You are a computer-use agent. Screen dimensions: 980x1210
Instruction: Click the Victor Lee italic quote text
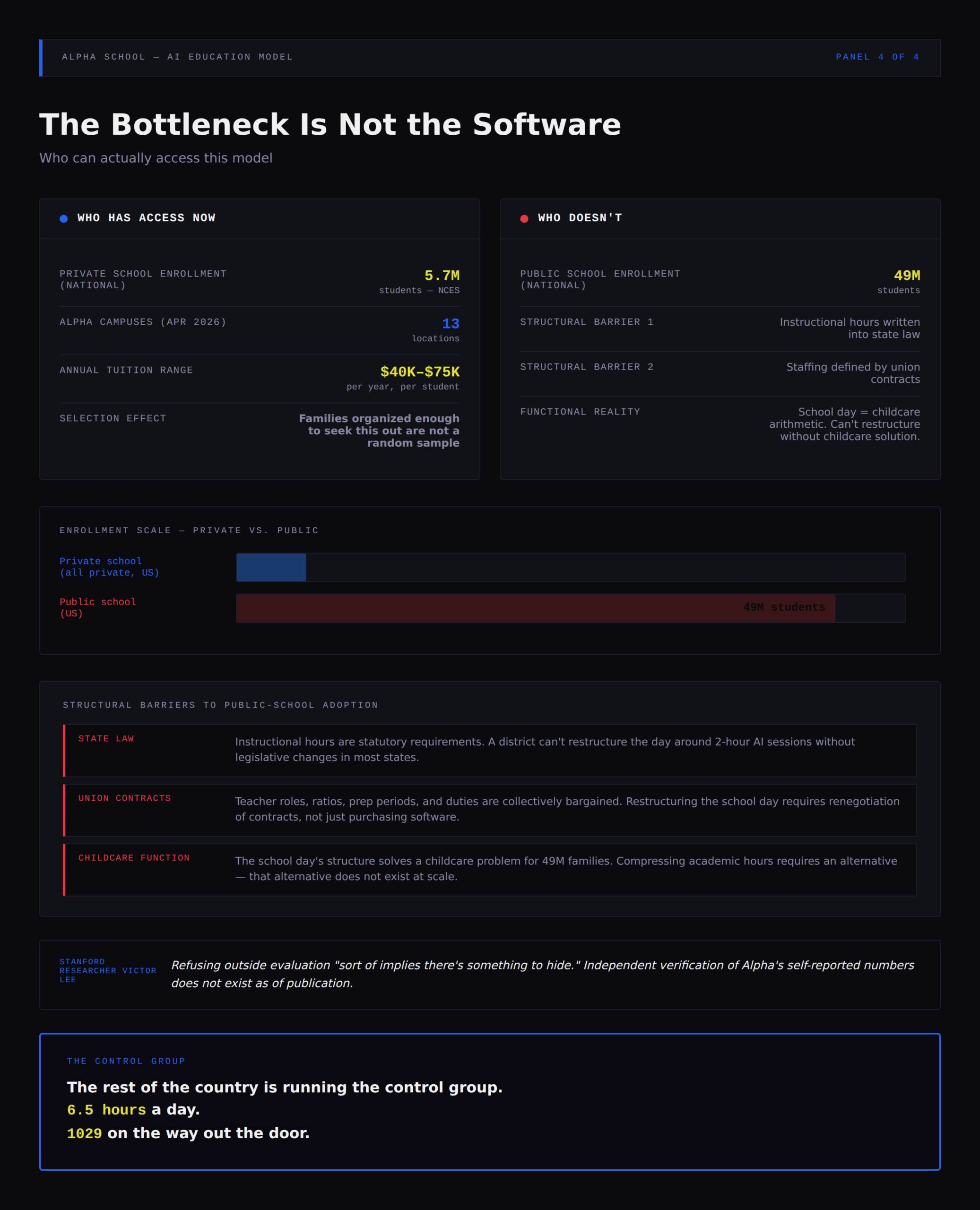543,974
